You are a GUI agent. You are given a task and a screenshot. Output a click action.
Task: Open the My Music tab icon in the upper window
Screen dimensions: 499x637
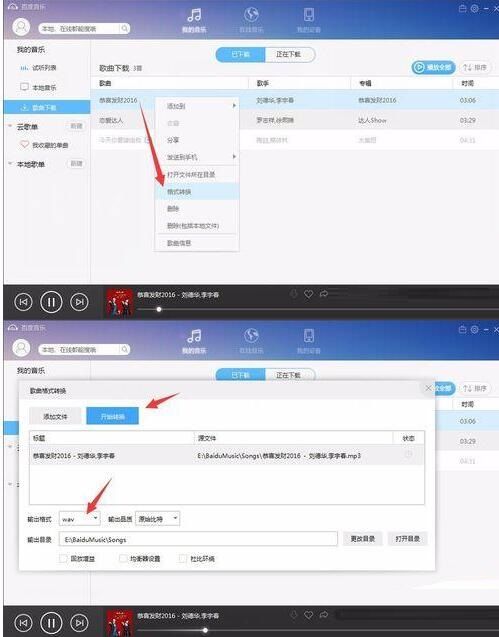coord(194,15)
